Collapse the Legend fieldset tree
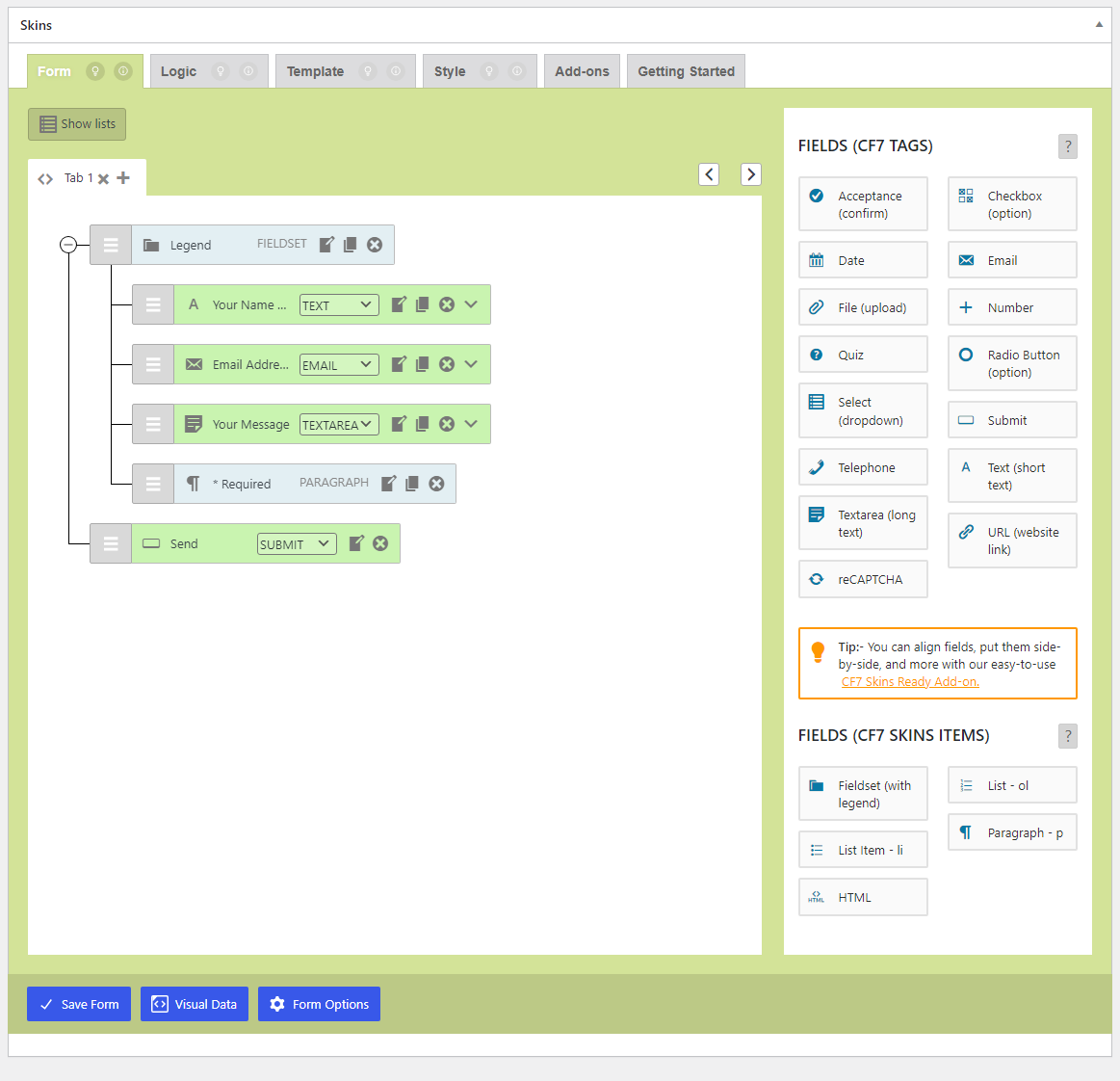1120x1081 pixels. (x=68, y=245)
